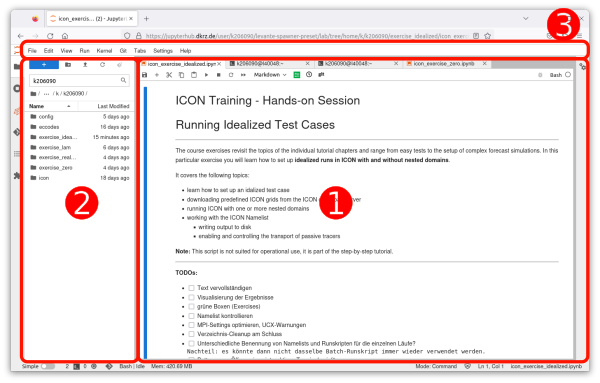Check the 'Visualisierung der Ergebnisse' checkbox
Viewport: 600px width, 383px height.
click(x=191, y=297)
